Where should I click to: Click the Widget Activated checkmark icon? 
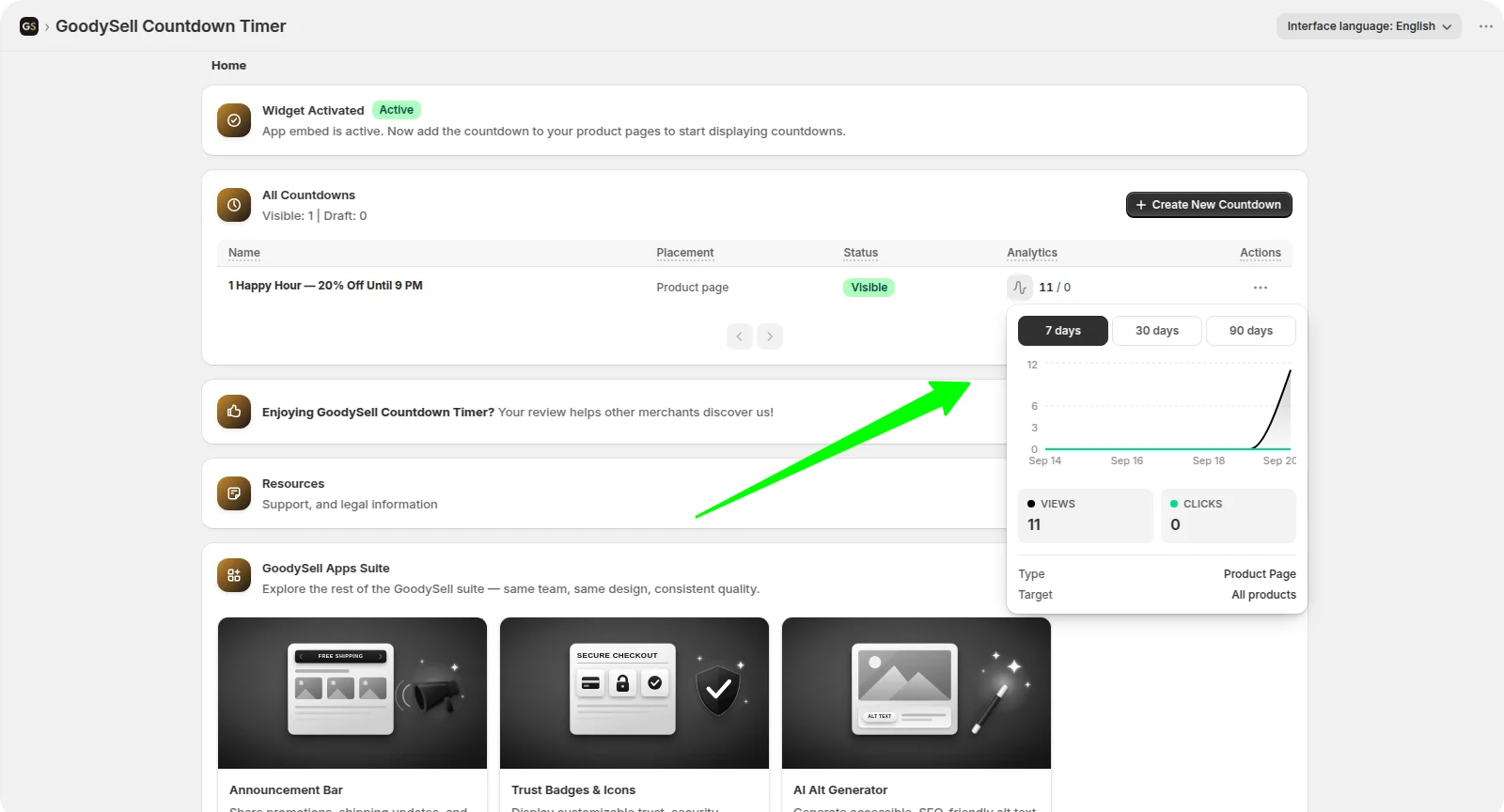tap(234, 120)
